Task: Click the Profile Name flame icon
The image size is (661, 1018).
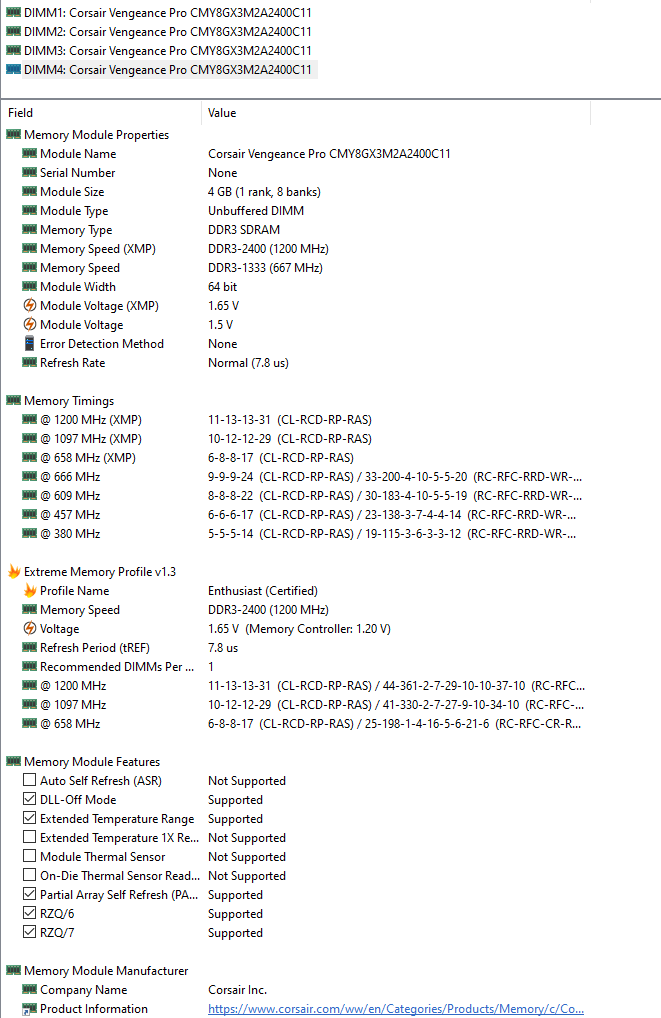Action: (x=30, y=590)
